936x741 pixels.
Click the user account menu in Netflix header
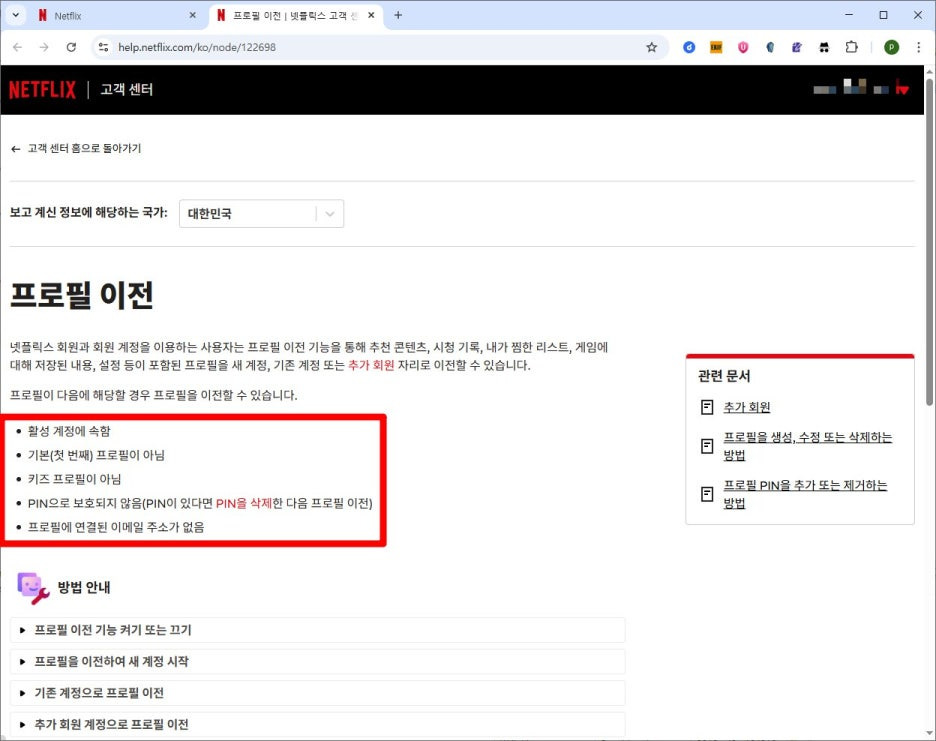coord(861,88)
